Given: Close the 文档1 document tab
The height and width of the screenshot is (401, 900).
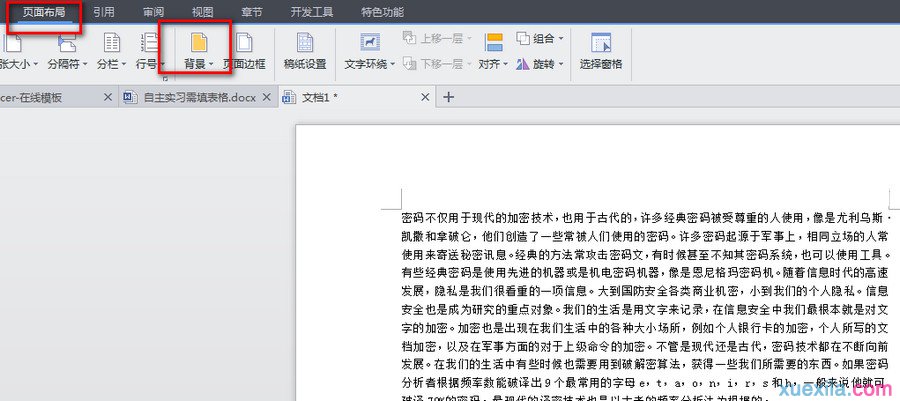Looking at the screenshot, I should (425, 97).
